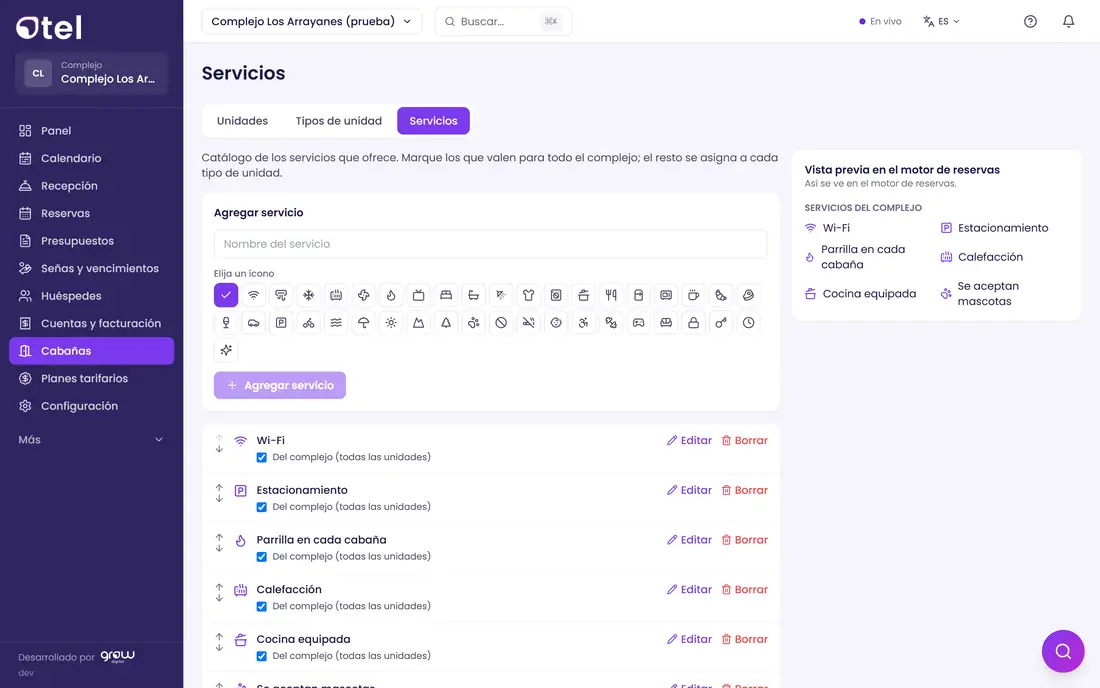This screenshot has width=1100, height=688.
Task: Choose the fan icon
Action: tap(363, 295)
